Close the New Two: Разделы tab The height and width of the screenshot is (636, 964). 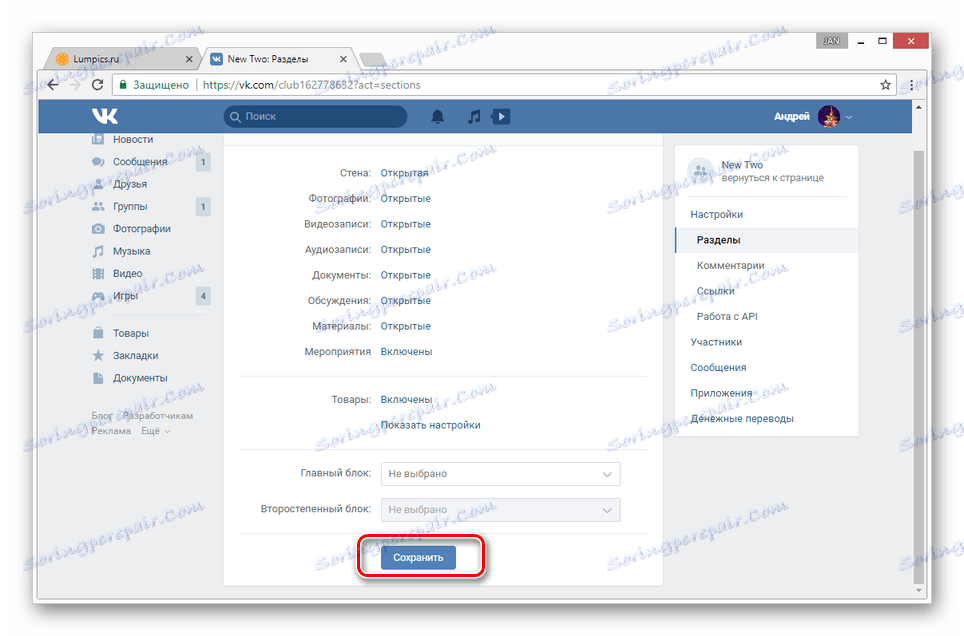click(343, 59)
